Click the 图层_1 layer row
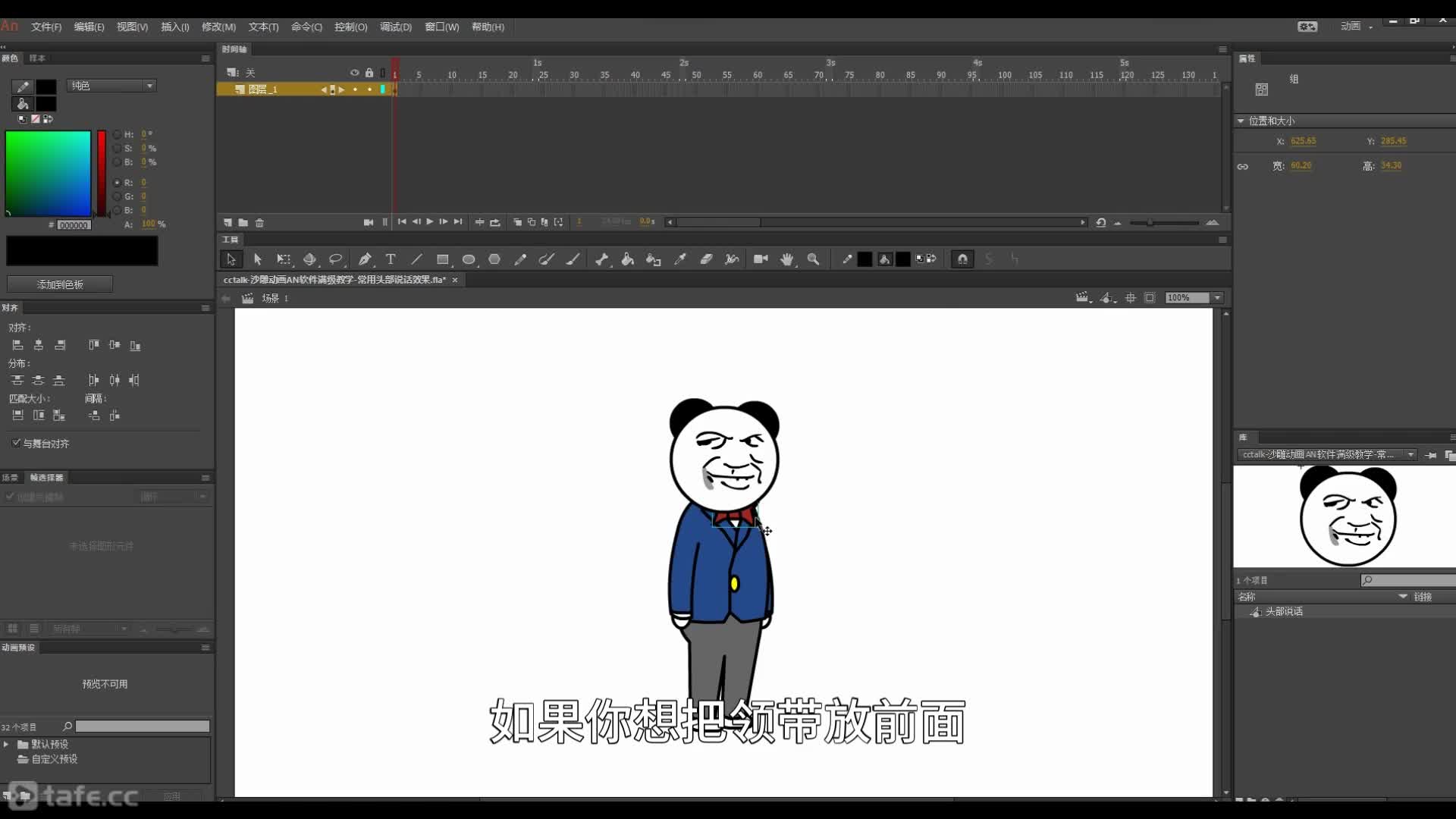This screenshot has height=819, width=1456. click(303, 89)
